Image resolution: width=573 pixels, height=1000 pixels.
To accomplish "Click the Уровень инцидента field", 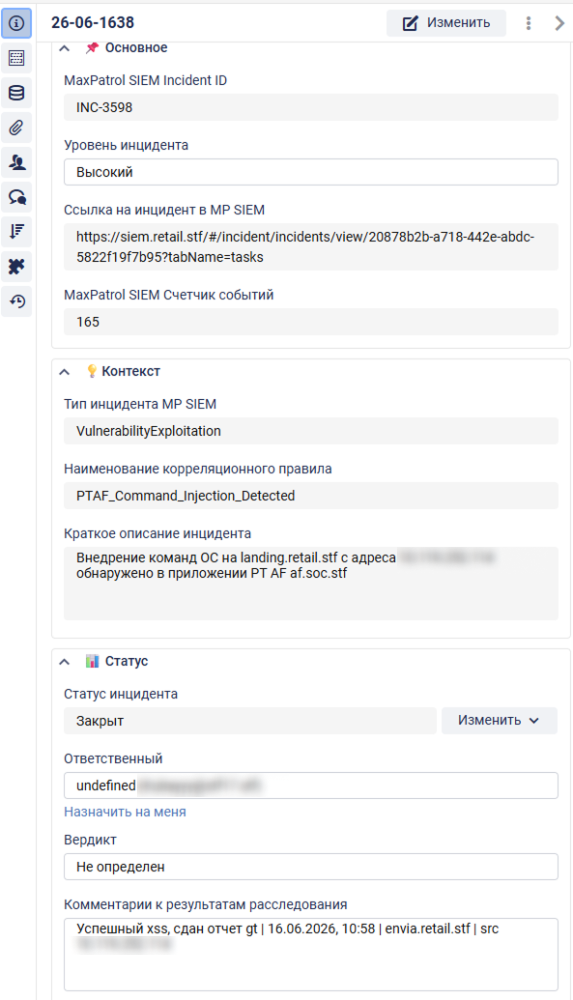I will click(x=311, y=172).
